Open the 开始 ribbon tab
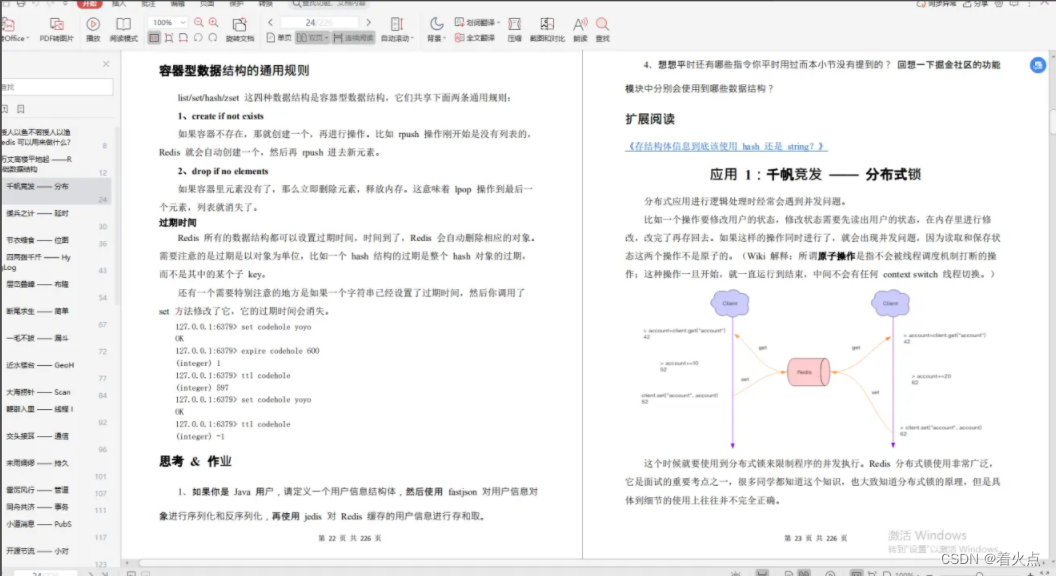 tap(89, 4)
